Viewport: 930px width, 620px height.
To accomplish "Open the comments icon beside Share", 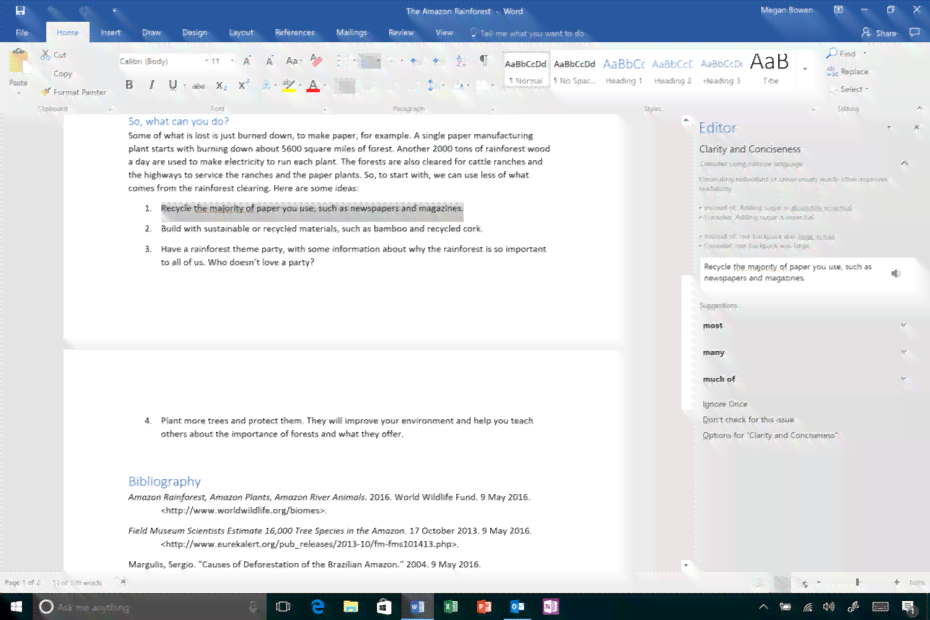I will tap(915, 33).
